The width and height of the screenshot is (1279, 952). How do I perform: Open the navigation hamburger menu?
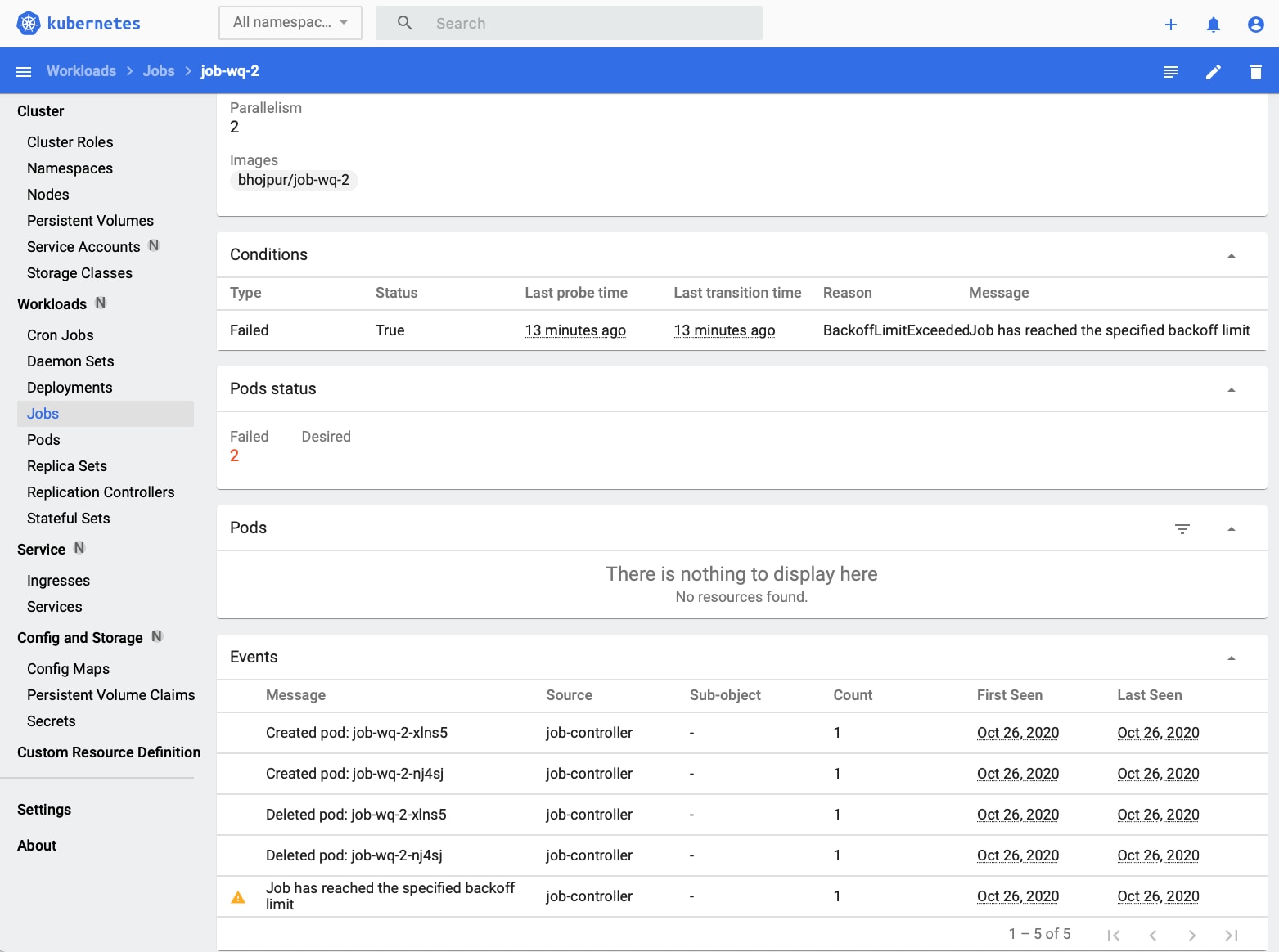[24, 71]
